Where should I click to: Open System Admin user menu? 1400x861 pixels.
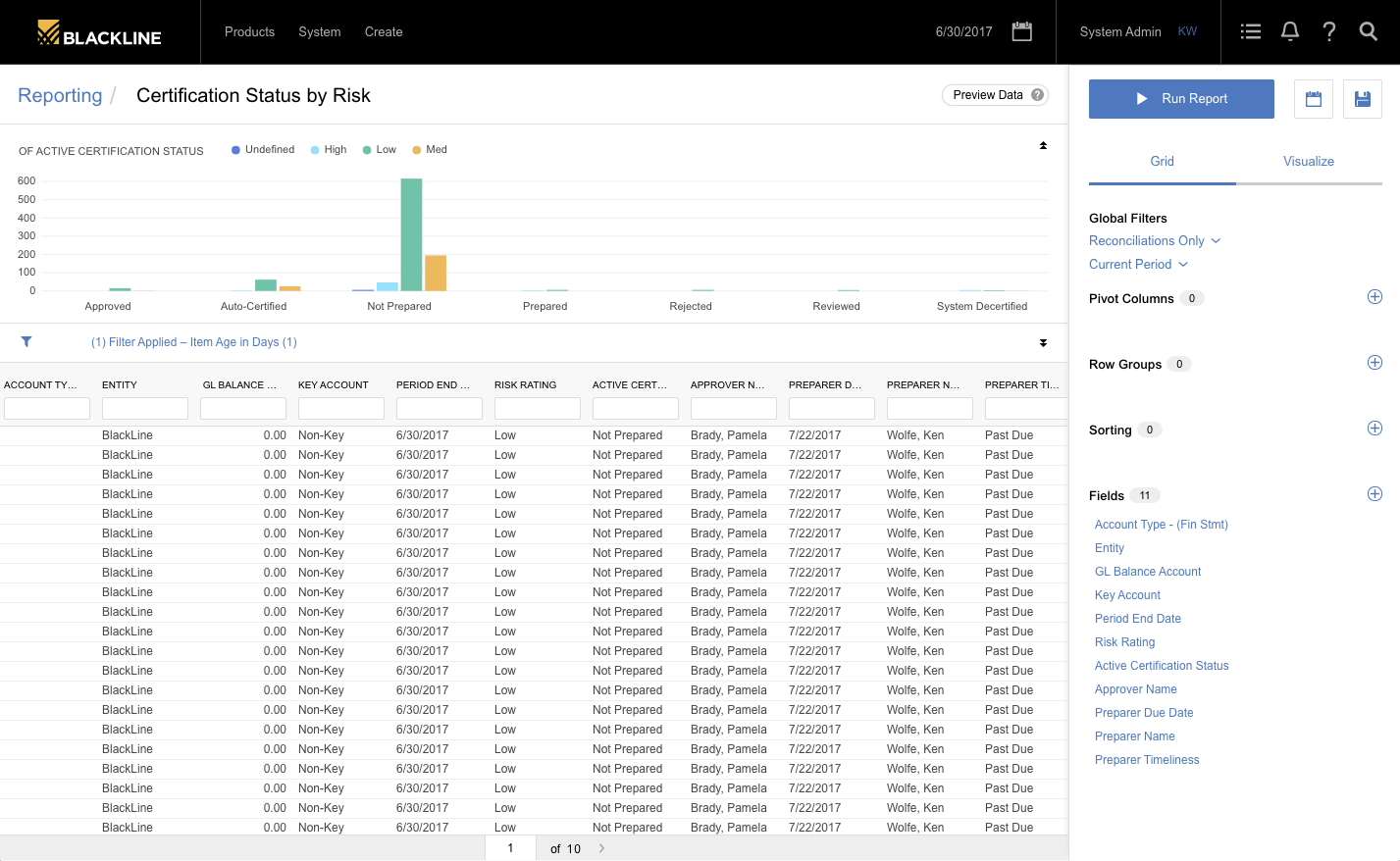(x=1120, y=32)
